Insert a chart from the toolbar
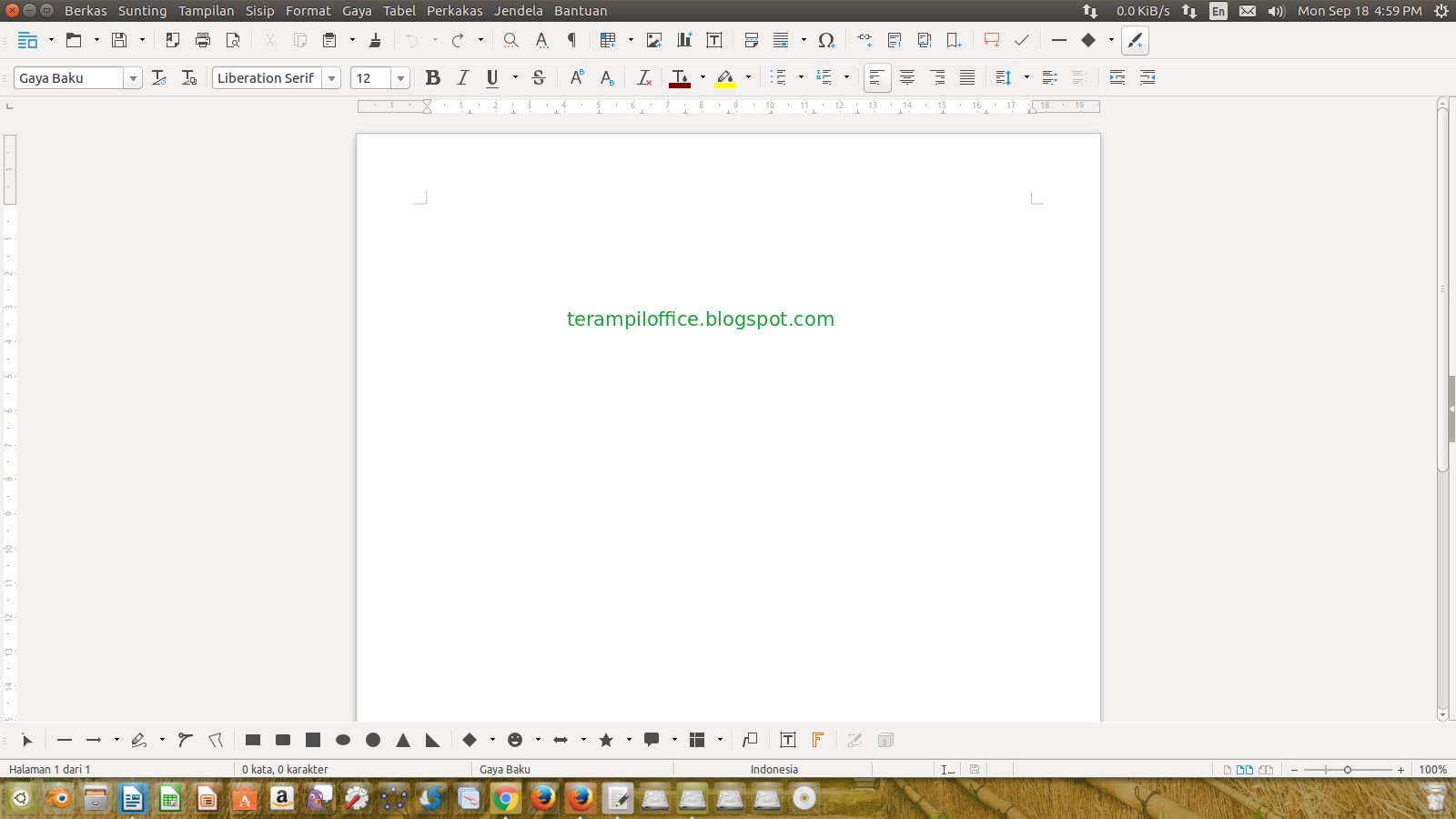Viewport: 1456px width, 819px height. [683, 40]
